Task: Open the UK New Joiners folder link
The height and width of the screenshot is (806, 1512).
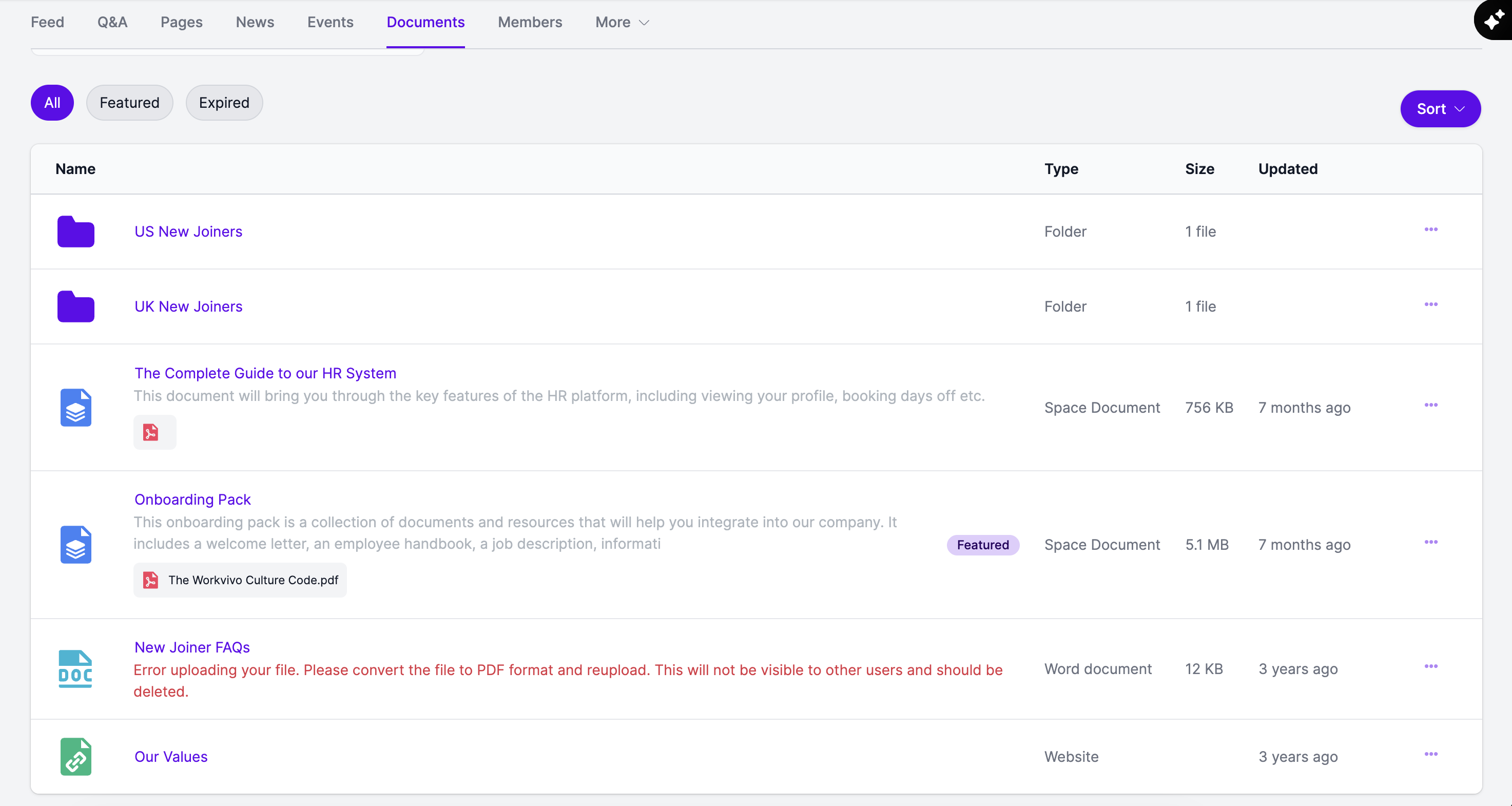Action: tap(188, 306)
